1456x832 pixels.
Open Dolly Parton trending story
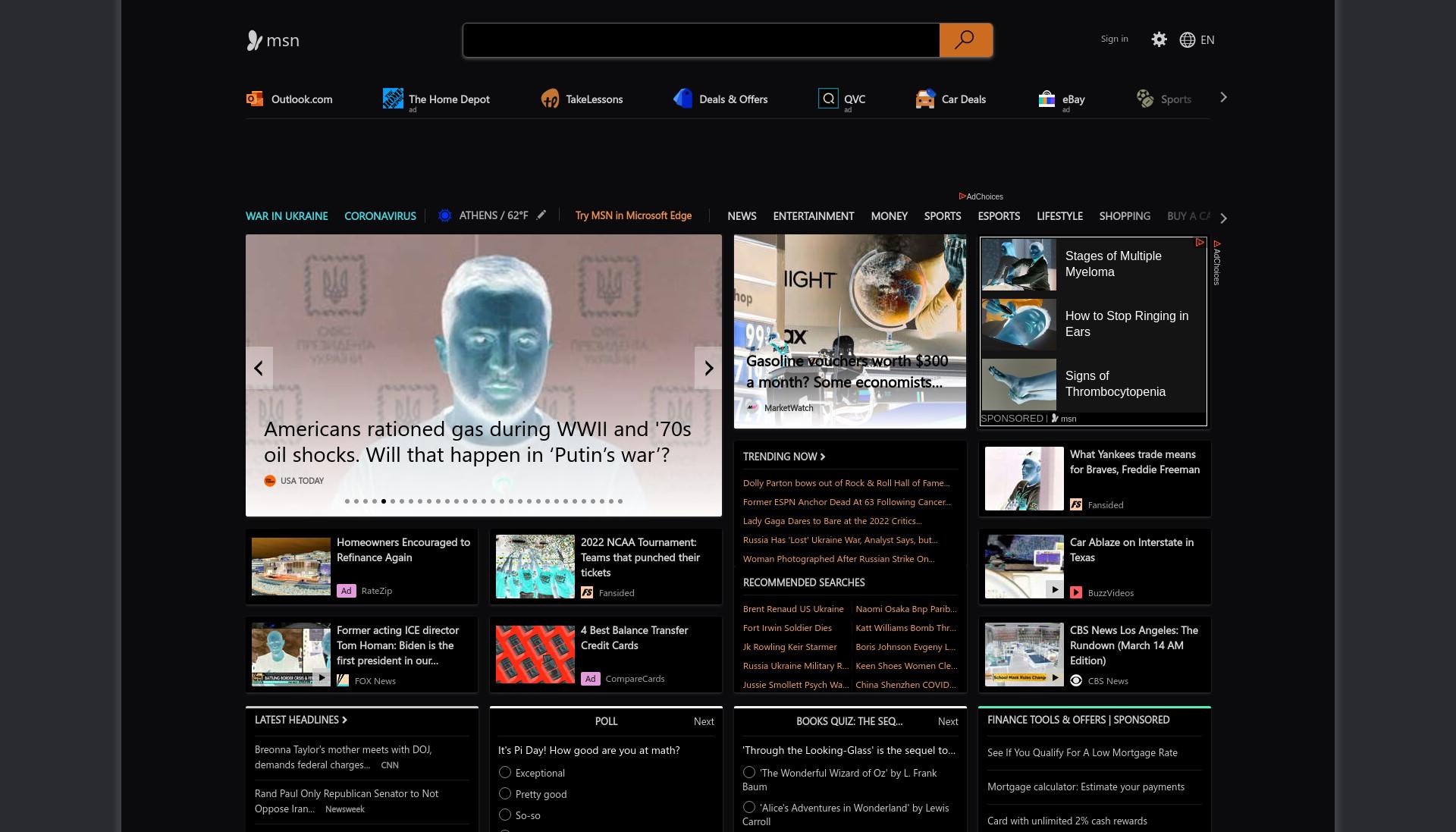click(846, 483)
